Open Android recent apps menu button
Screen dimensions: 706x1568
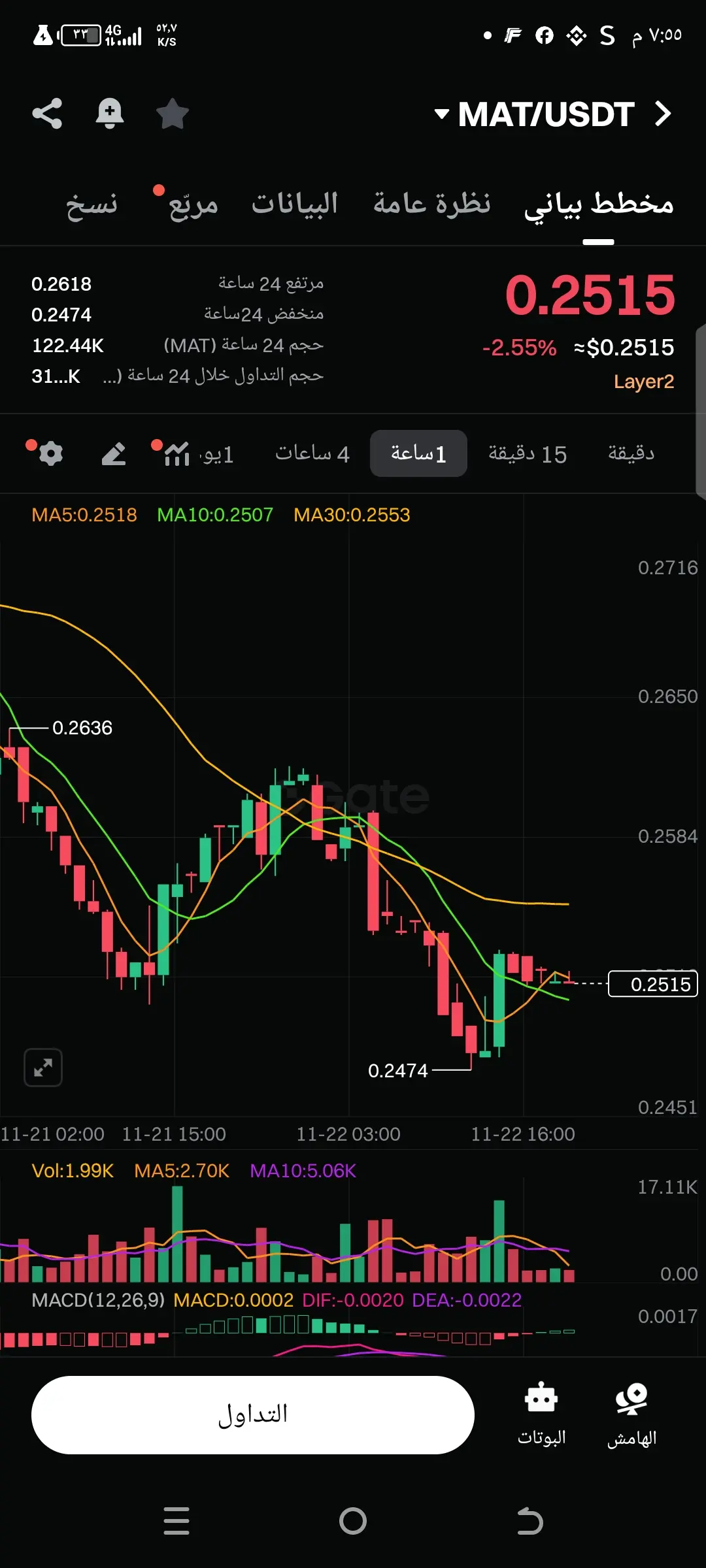point(176,1521)
